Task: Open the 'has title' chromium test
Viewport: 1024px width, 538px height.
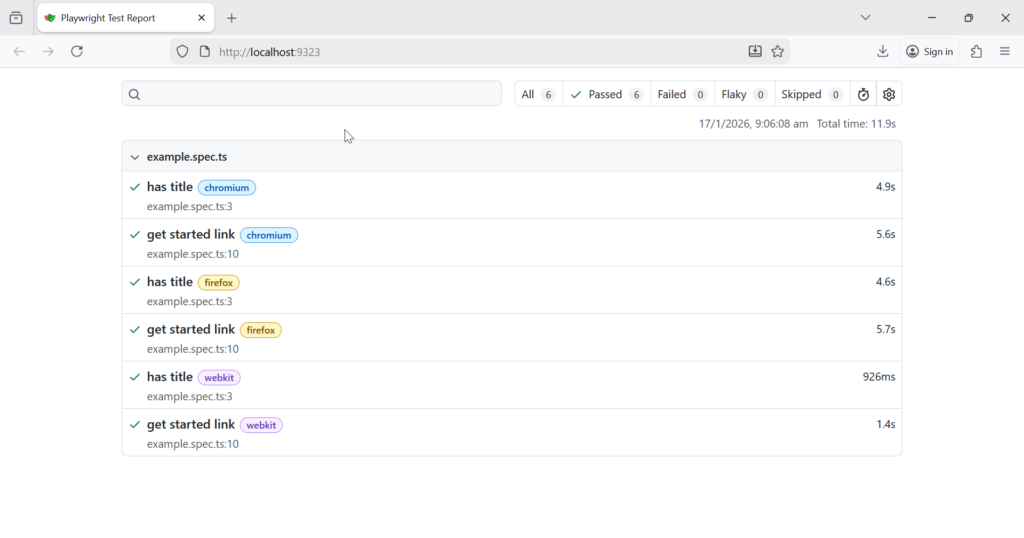Action: point(169,187)
